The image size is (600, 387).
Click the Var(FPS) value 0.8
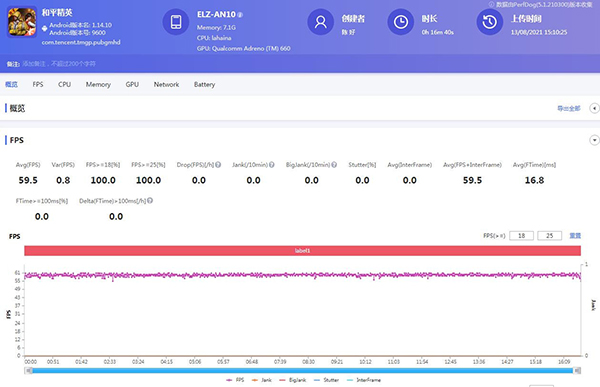63,180
